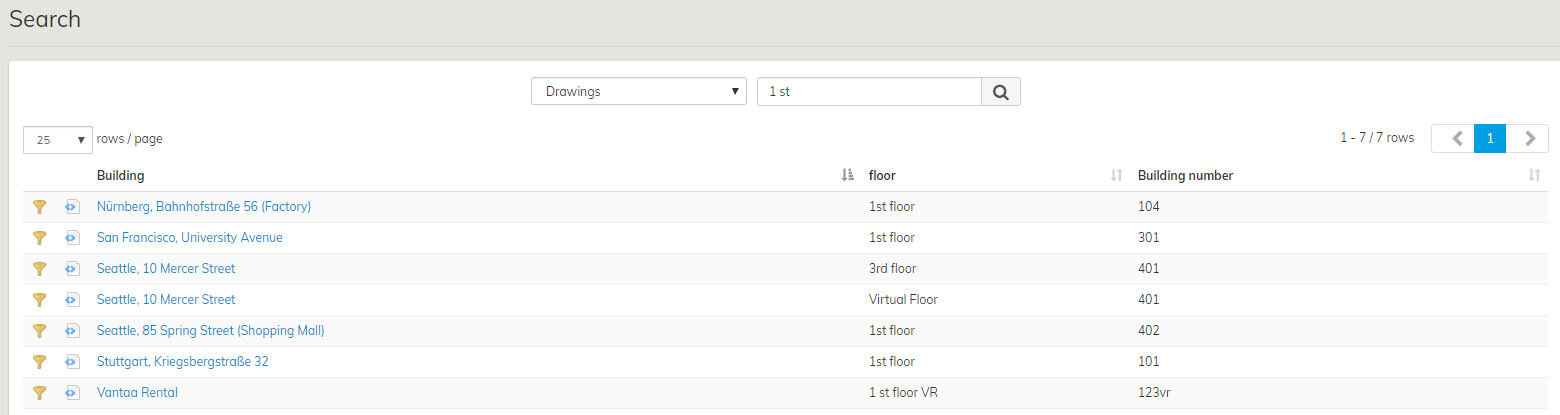Open the rows per page dropdown

click(x=58, y=140)
